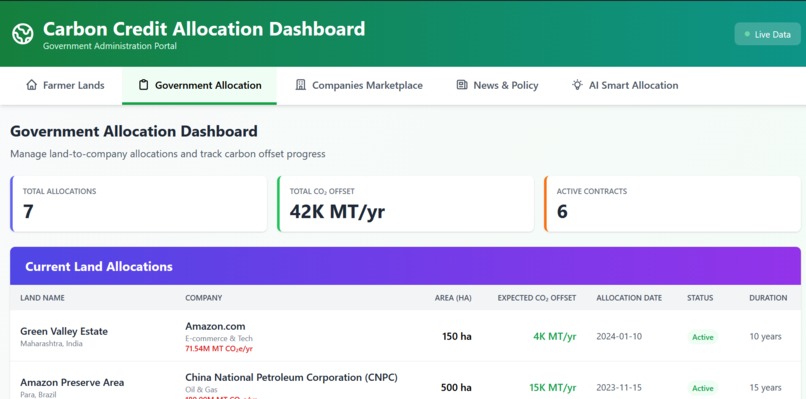Click the 10 years duration cell
Screen dimensions: 806x399
click(x=765, y=337)
